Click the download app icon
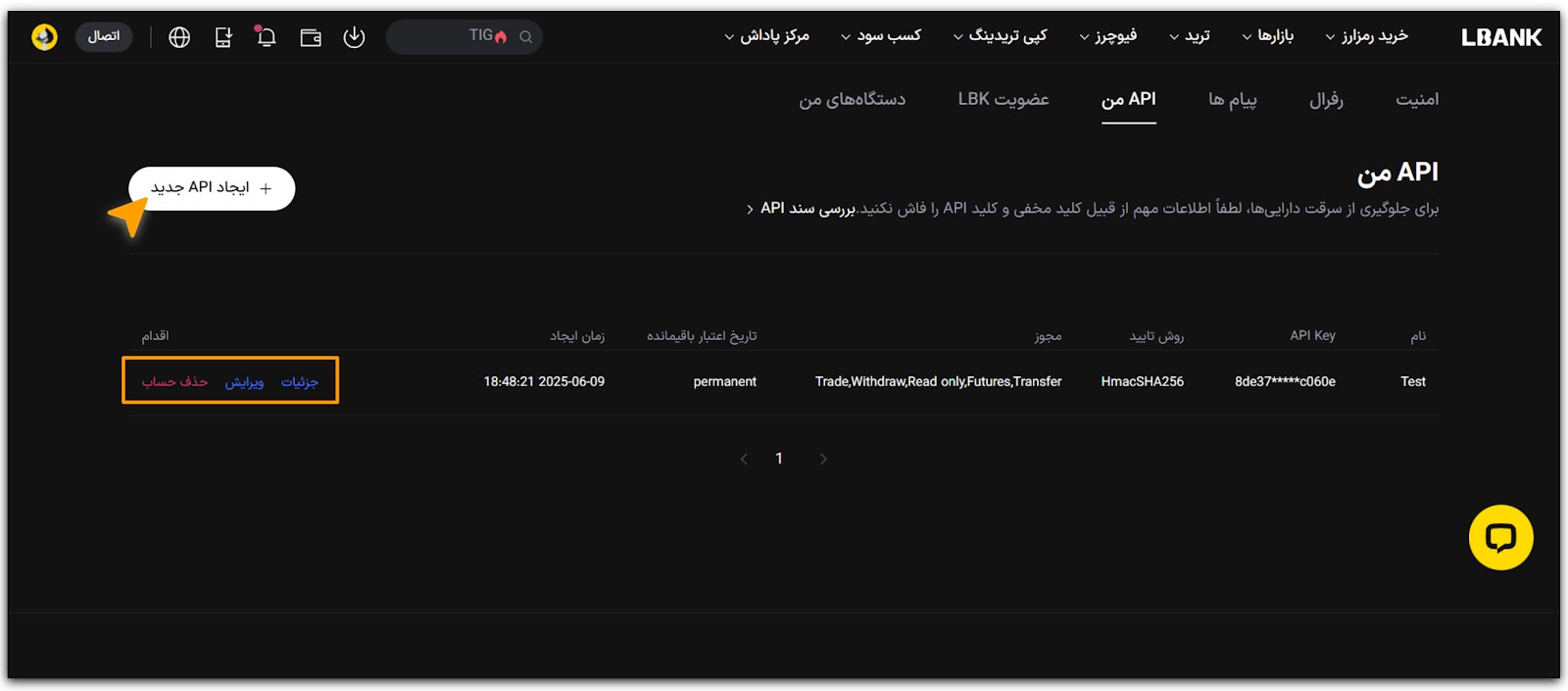1568x691 pixels. (354, 37)
